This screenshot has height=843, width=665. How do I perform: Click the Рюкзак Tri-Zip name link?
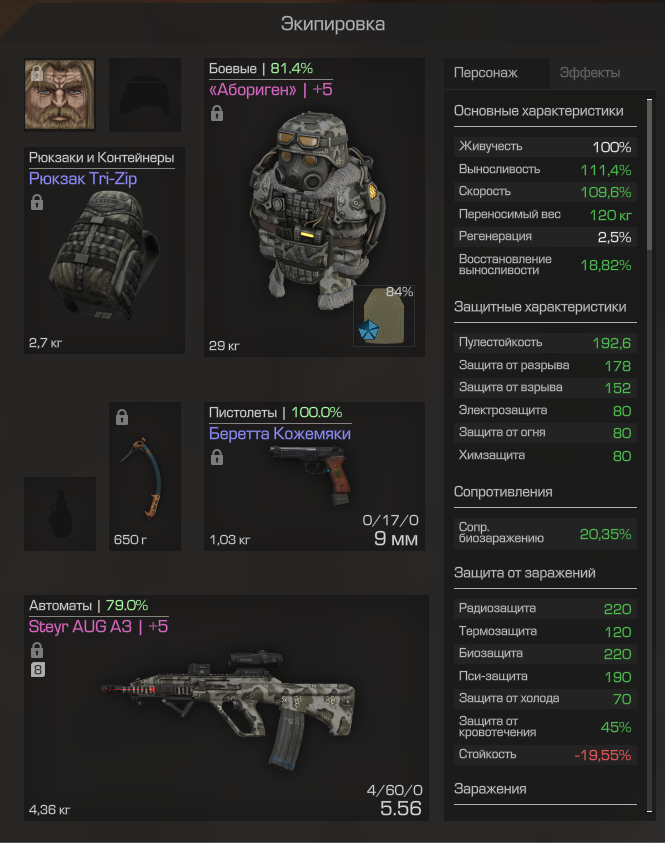[83, 178]
